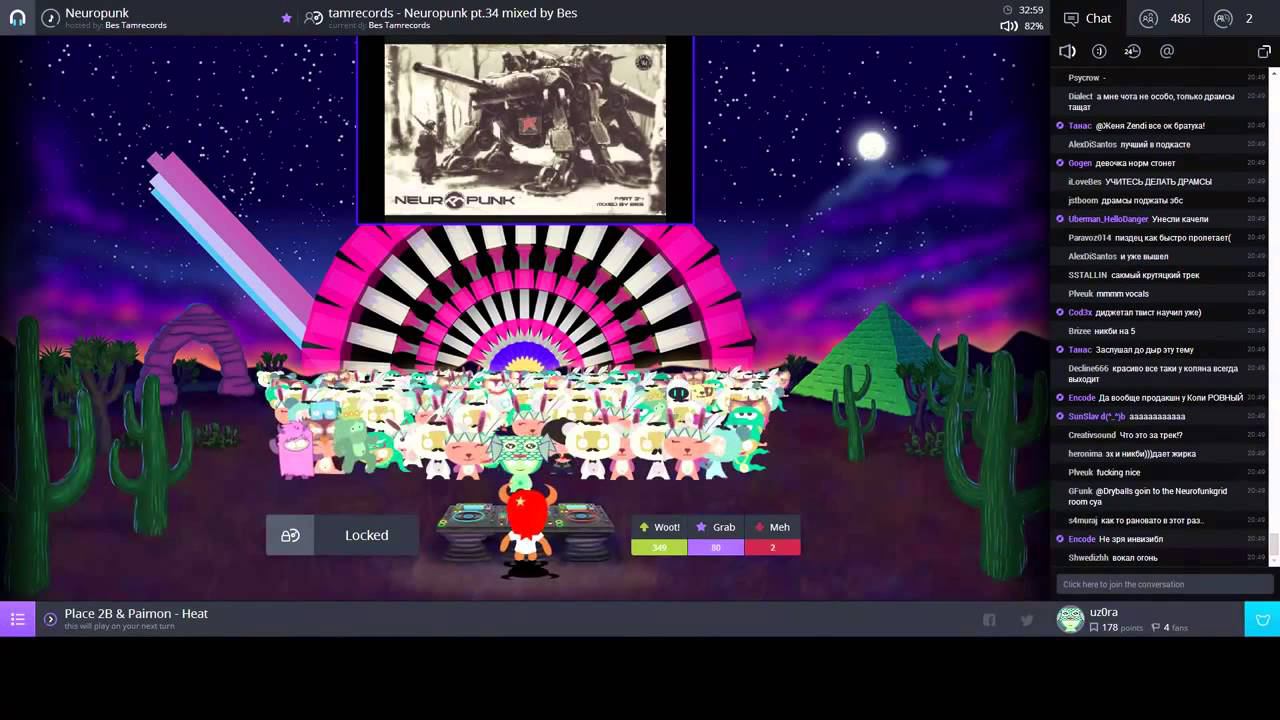1280x720 pixels.
Task: Toggle @ mention filter in chat
Action: click(1166, 51)
